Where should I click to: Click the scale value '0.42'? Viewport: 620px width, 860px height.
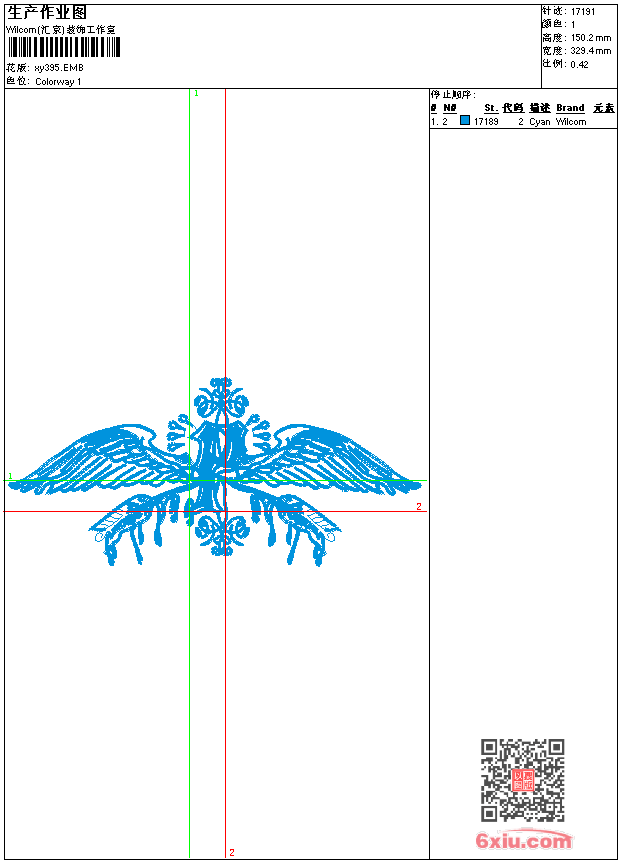pos(579,64)
